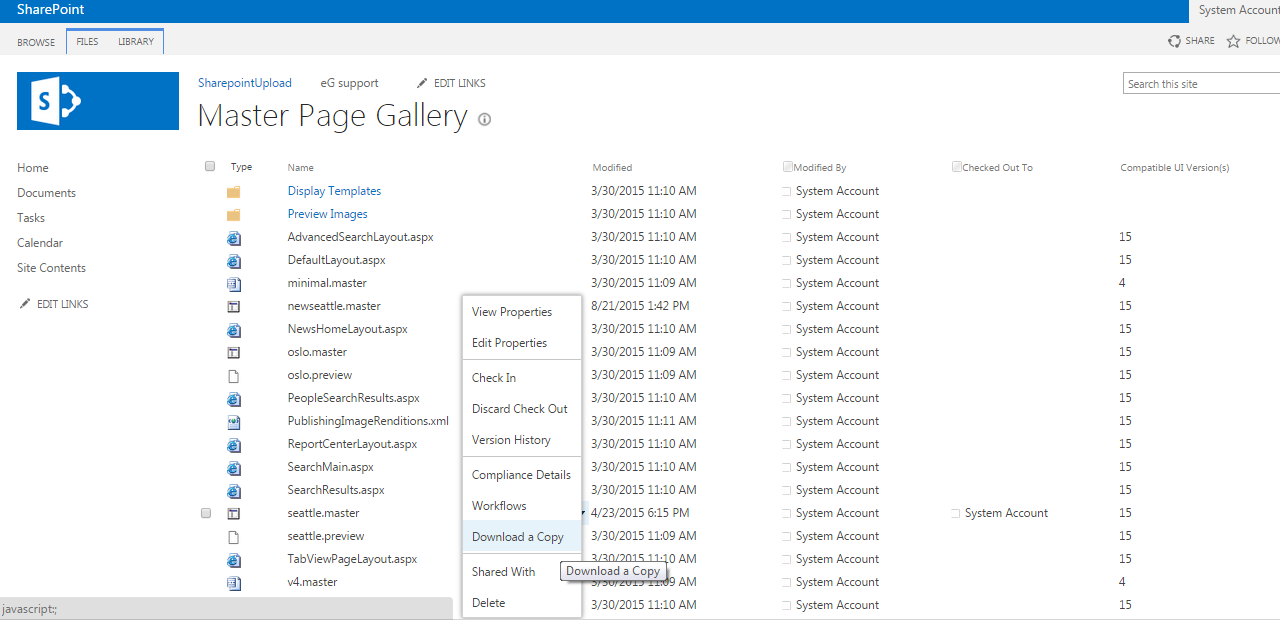Click the DefaultLayout.aspx file type icon
This screenshot has height=620, width=1280.
pos(233,260)
